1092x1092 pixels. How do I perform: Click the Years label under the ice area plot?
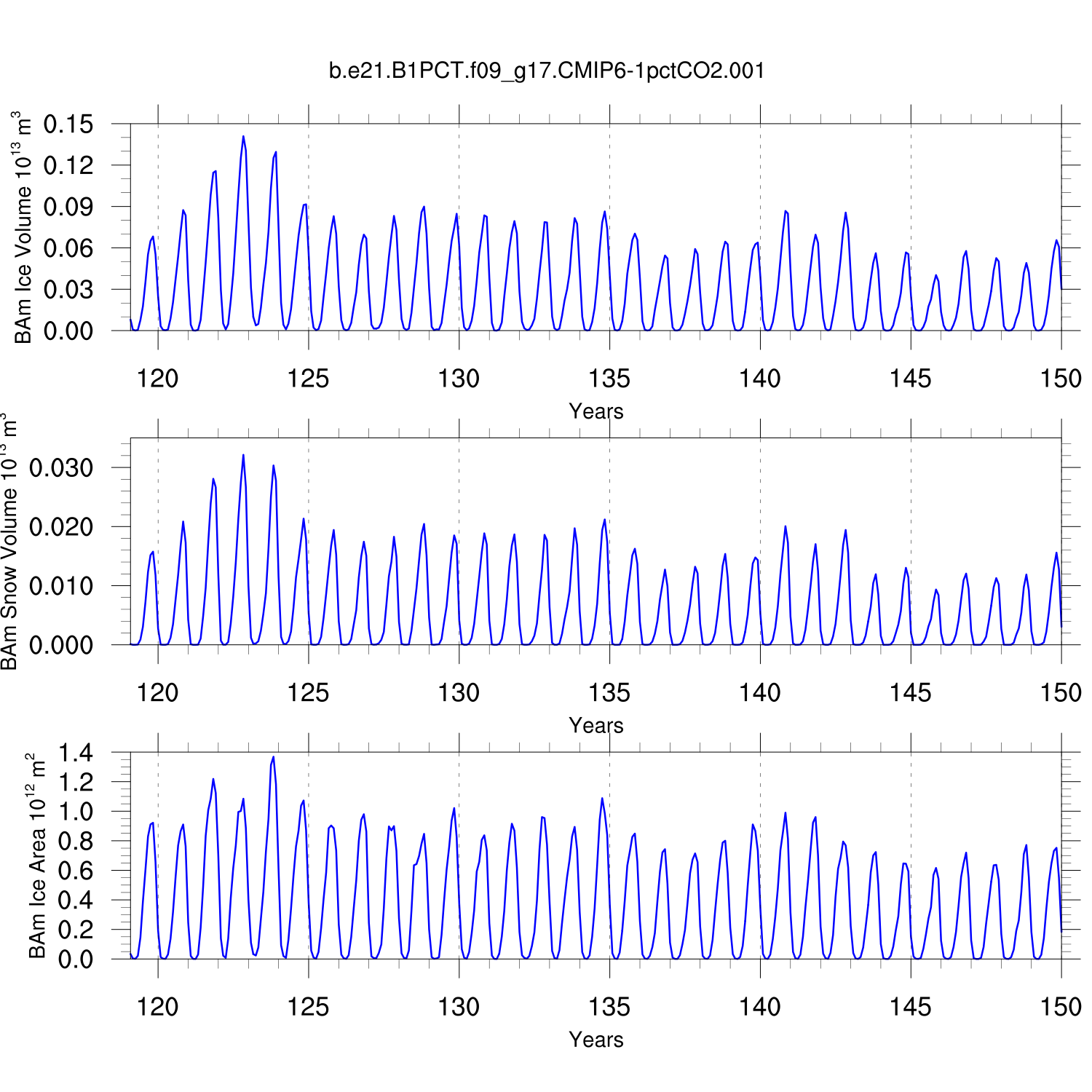click(x=596, y=1040)
